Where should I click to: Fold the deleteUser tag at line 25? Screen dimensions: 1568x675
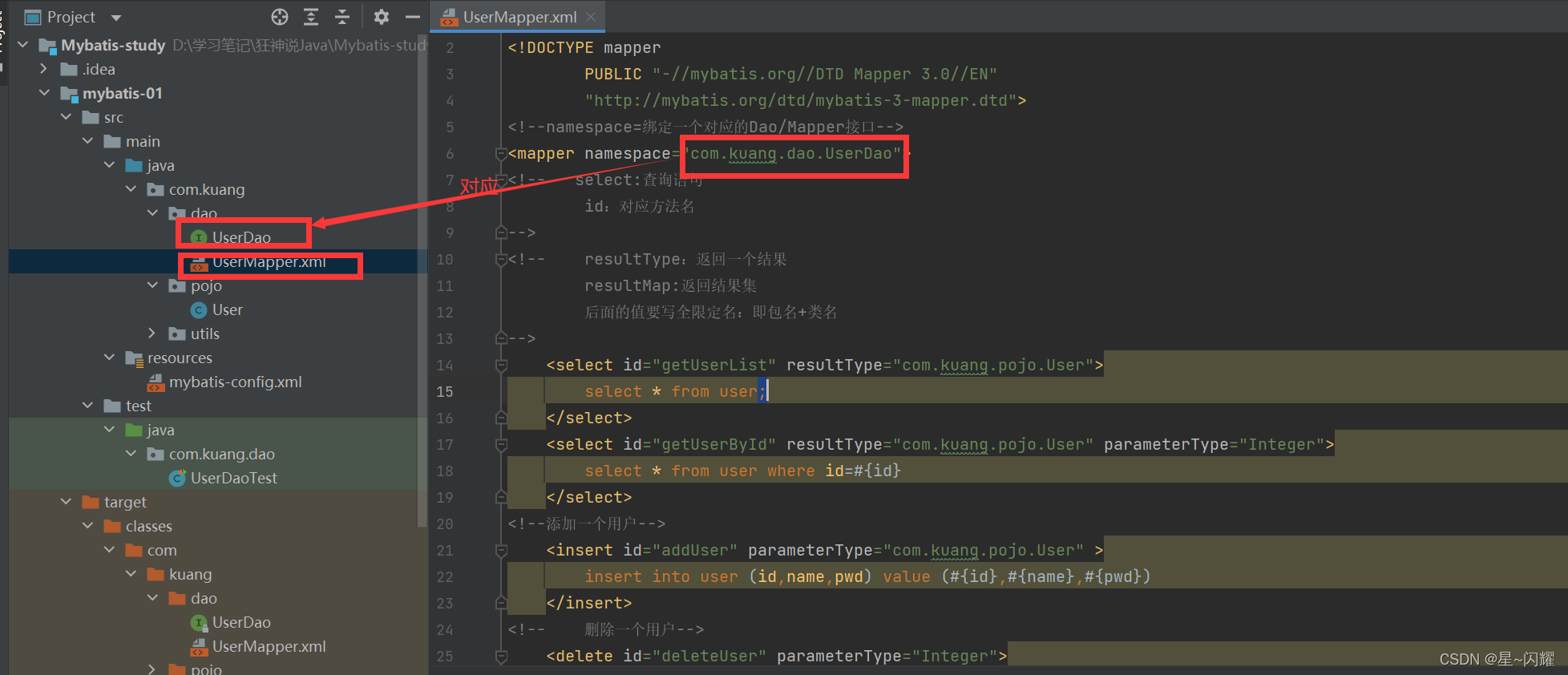pyautogui.click(x=501, y=656)
